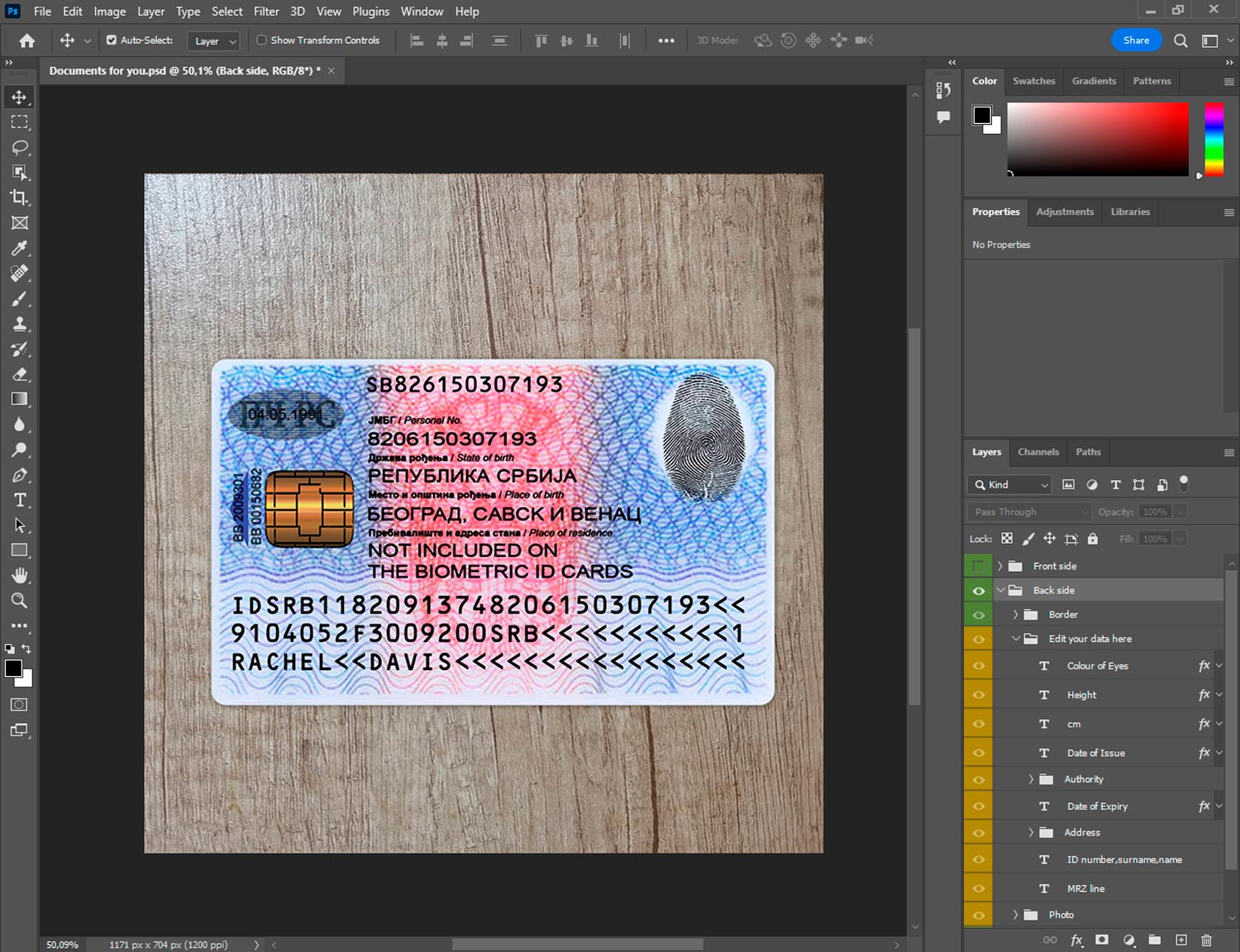Uncheck the Auto-Select checkbox
The width and height of the screenshot is (1240, 952).
point(112,40)
